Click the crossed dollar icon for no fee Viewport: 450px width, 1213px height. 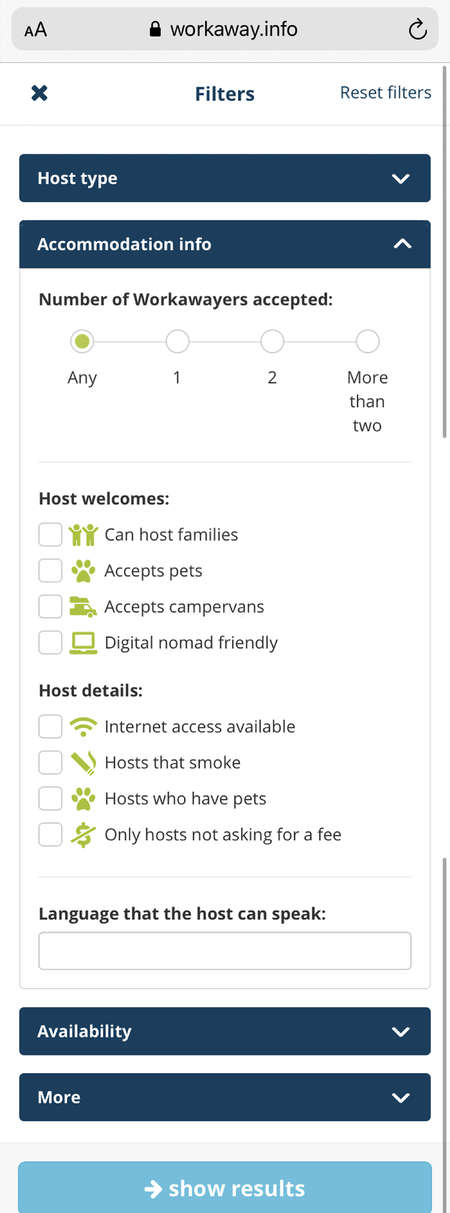point(83,835)
